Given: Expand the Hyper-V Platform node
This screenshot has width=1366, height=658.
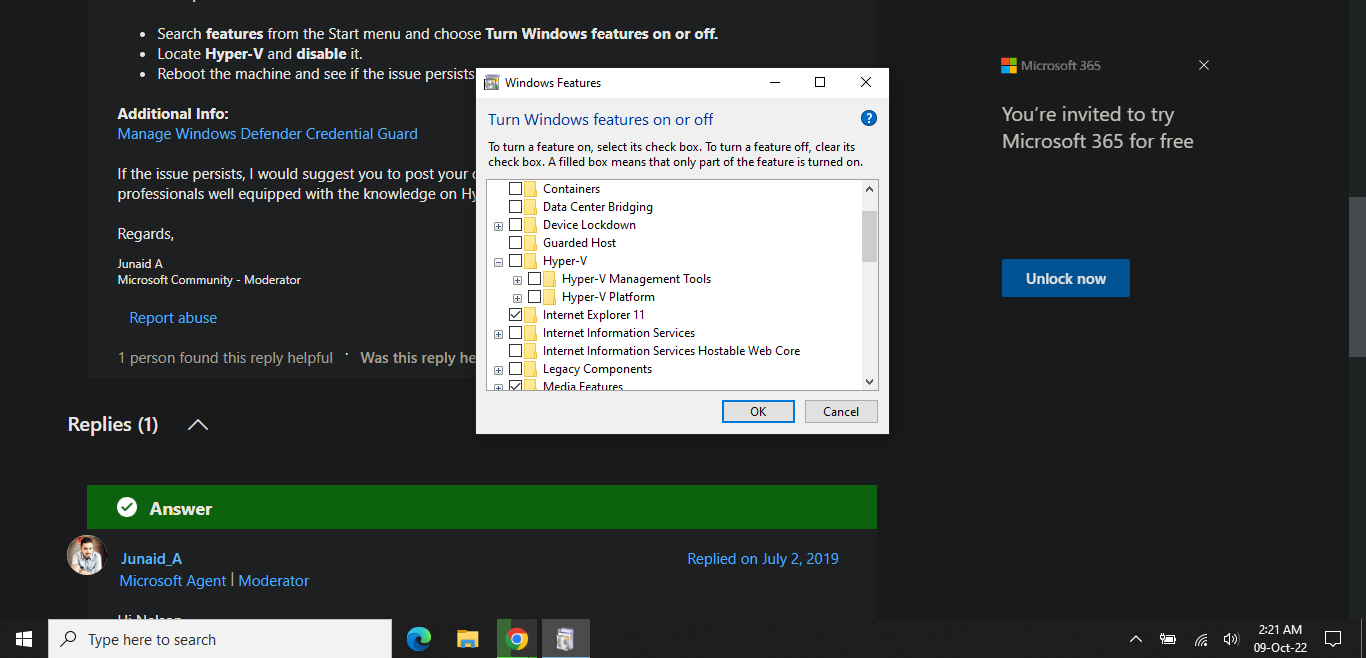Looking at the screenshot, I should pyautogui.click(x=517, y=298).
